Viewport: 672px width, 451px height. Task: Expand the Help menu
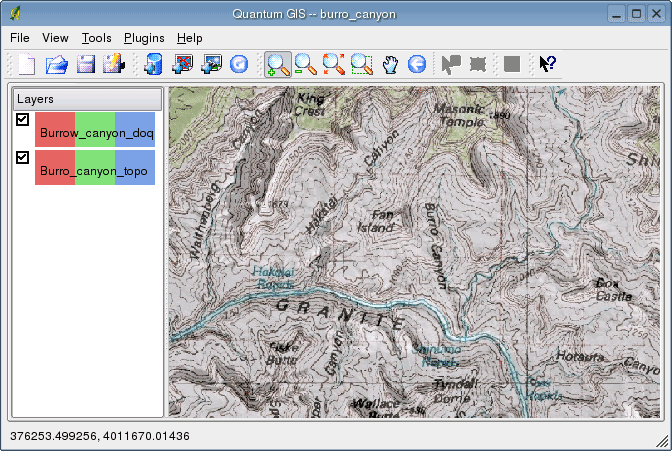point(189,38)
